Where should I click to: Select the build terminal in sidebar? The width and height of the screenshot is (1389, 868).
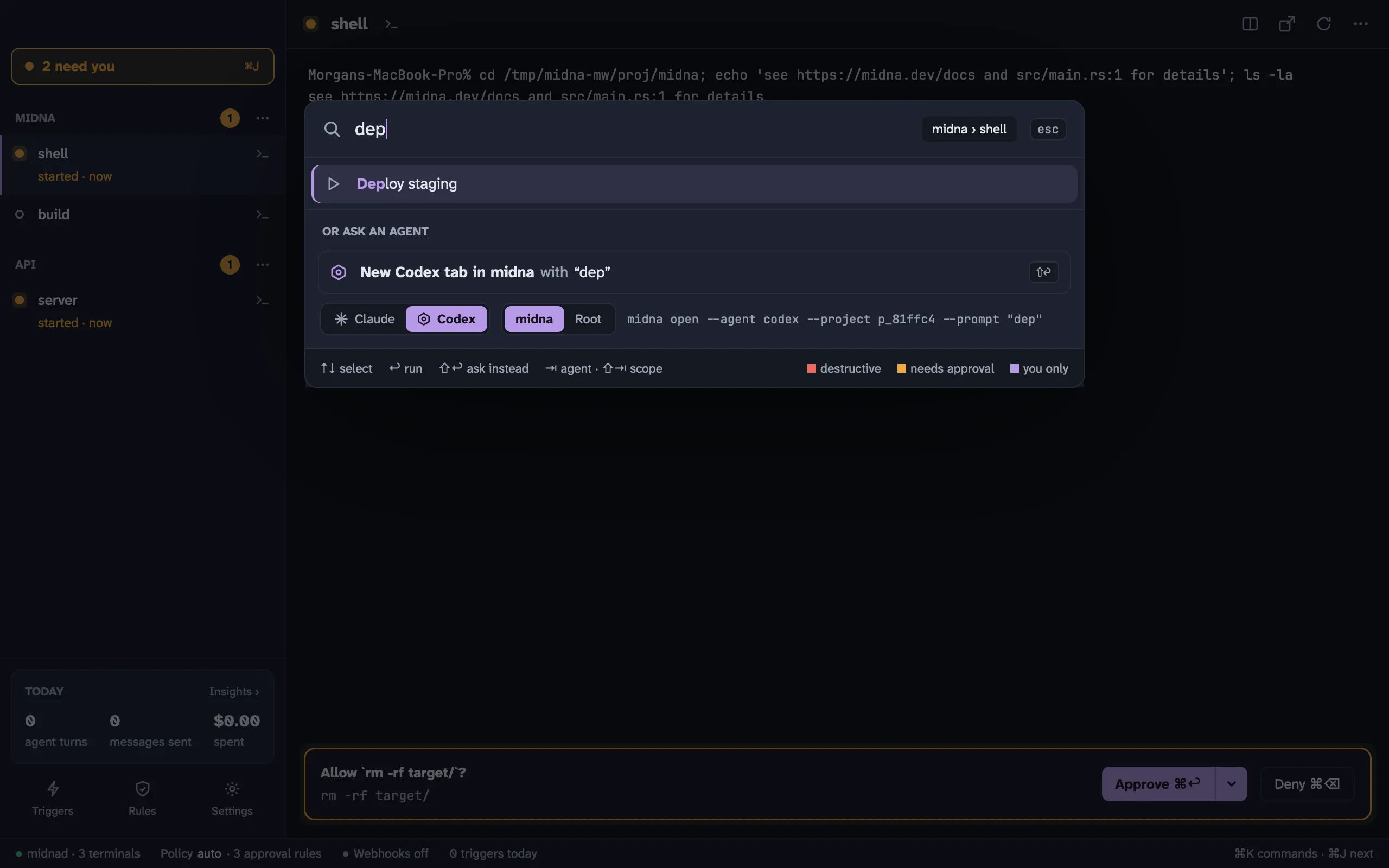pos(143,215)
